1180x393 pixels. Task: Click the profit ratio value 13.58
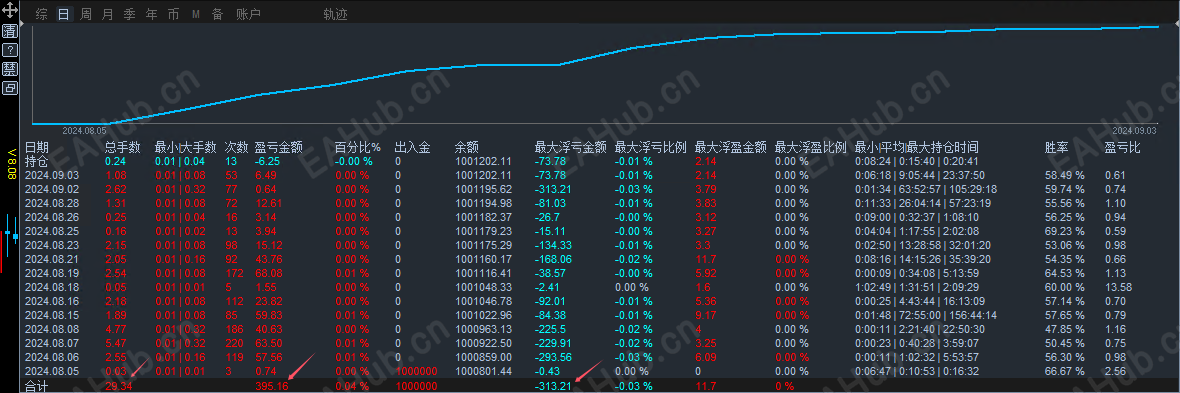point(1118,288)
